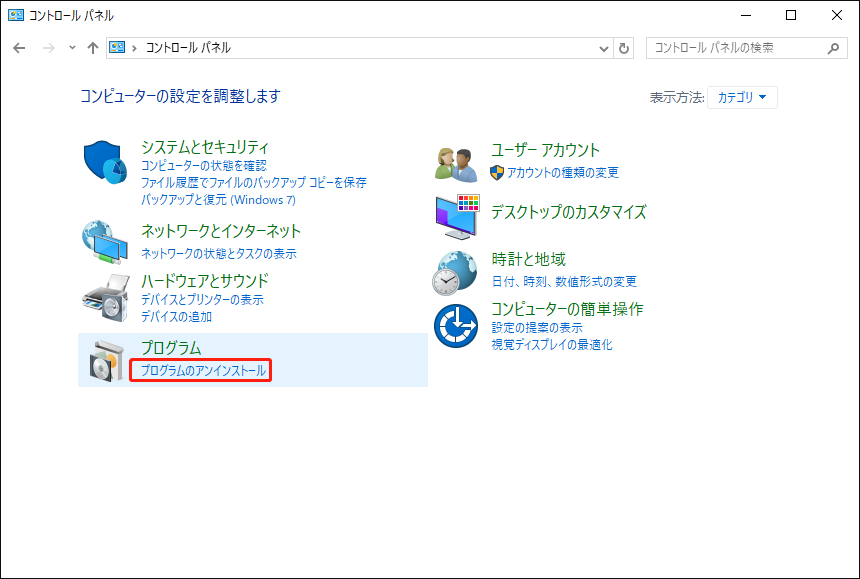Close the Control Panel window

[837, 15]
